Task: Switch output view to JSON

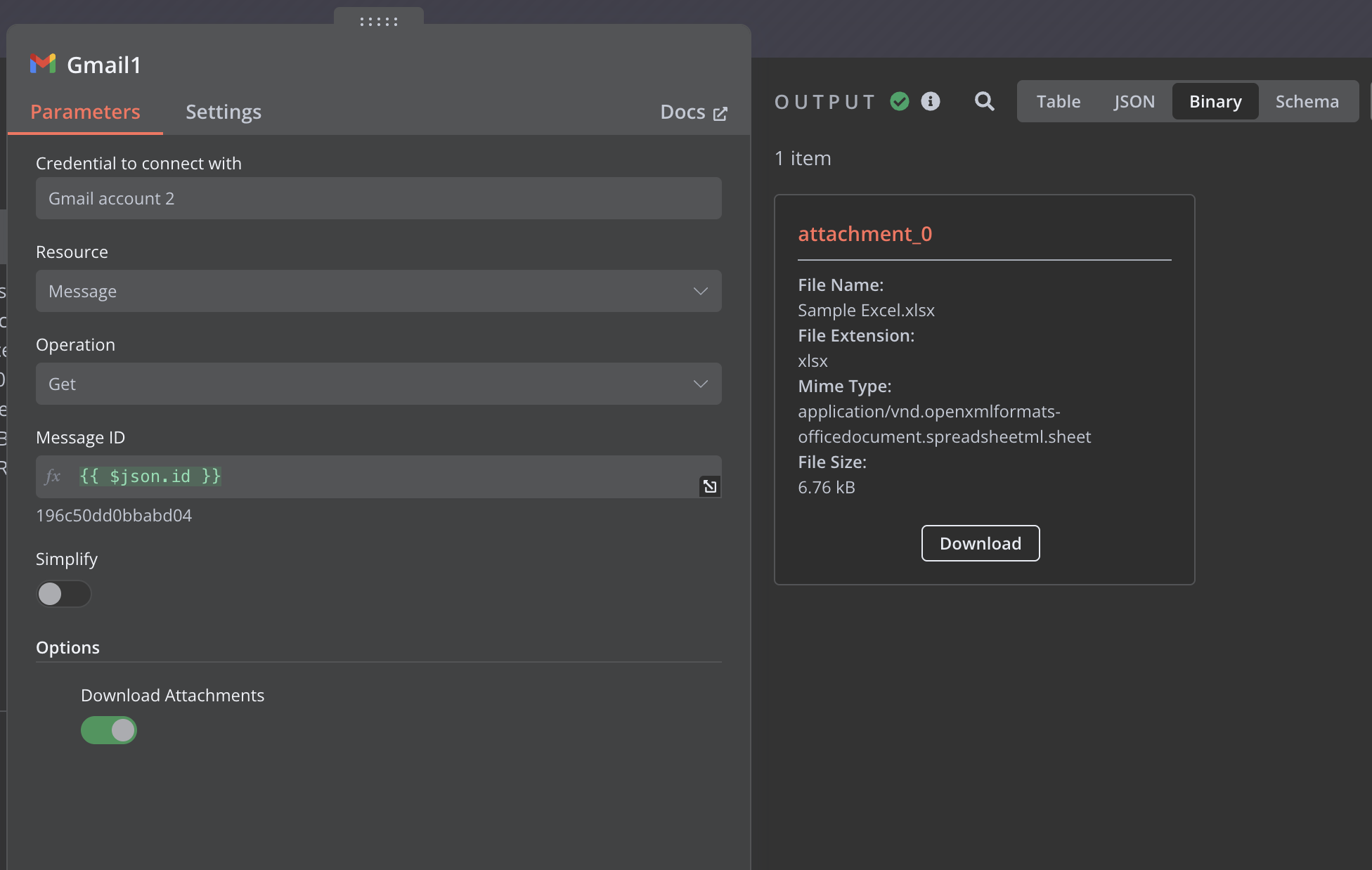Action: pyautogui.click(x=1134, y=101)
